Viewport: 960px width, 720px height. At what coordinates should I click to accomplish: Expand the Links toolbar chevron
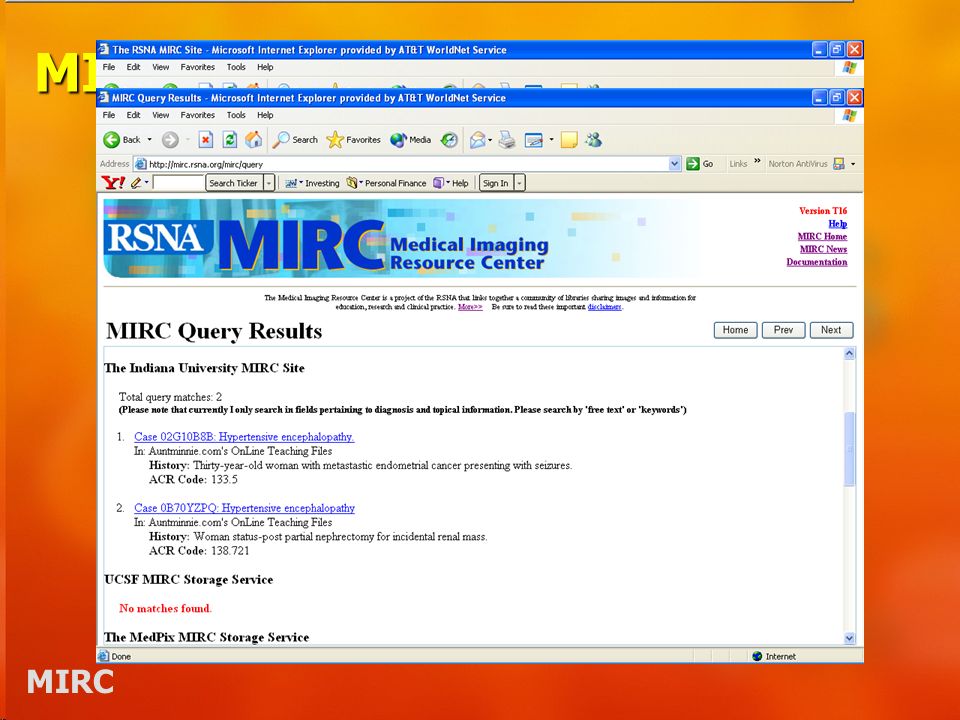tap(757, 162)
